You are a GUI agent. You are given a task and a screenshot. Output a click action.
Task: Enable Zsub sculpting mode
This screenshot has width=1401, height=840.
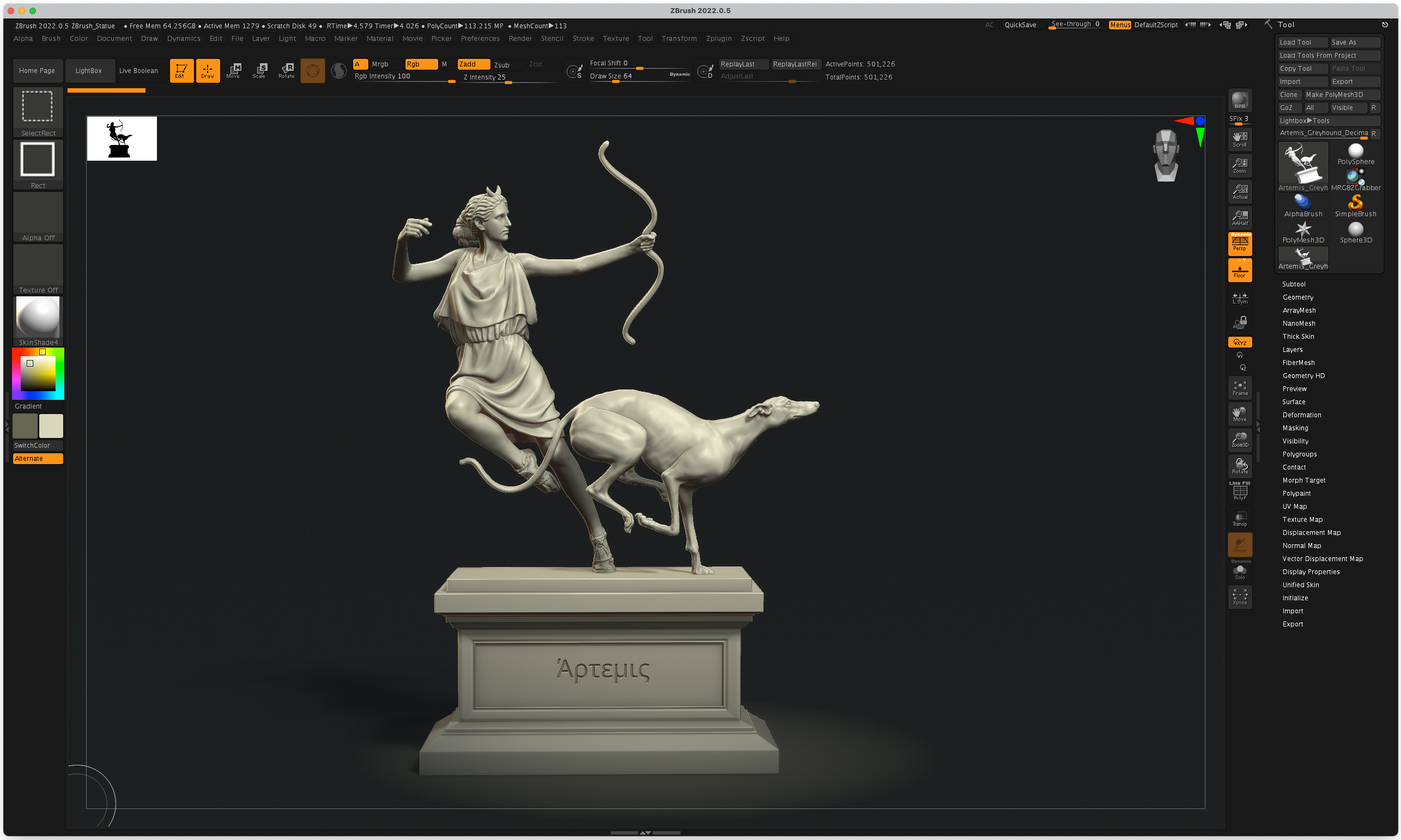click(501, 64)
